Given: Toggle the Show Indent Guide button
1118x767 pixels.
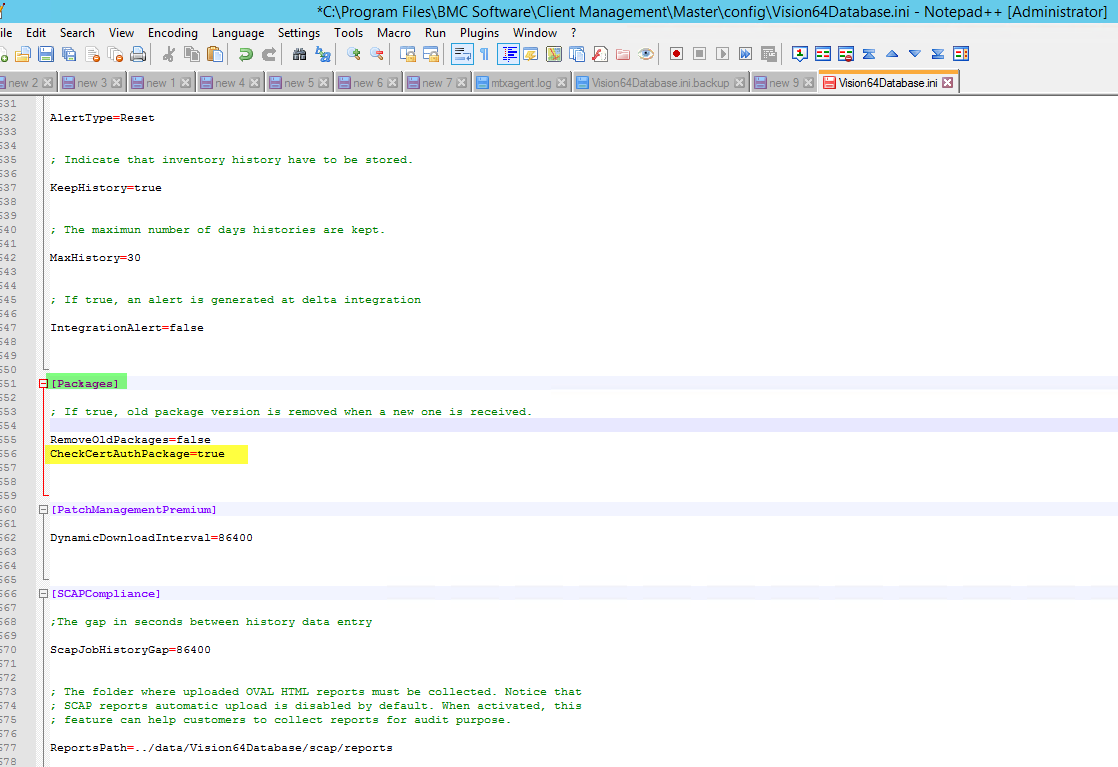Looking at the screenshot, I should pyautogui.click(x=508, y=54).
